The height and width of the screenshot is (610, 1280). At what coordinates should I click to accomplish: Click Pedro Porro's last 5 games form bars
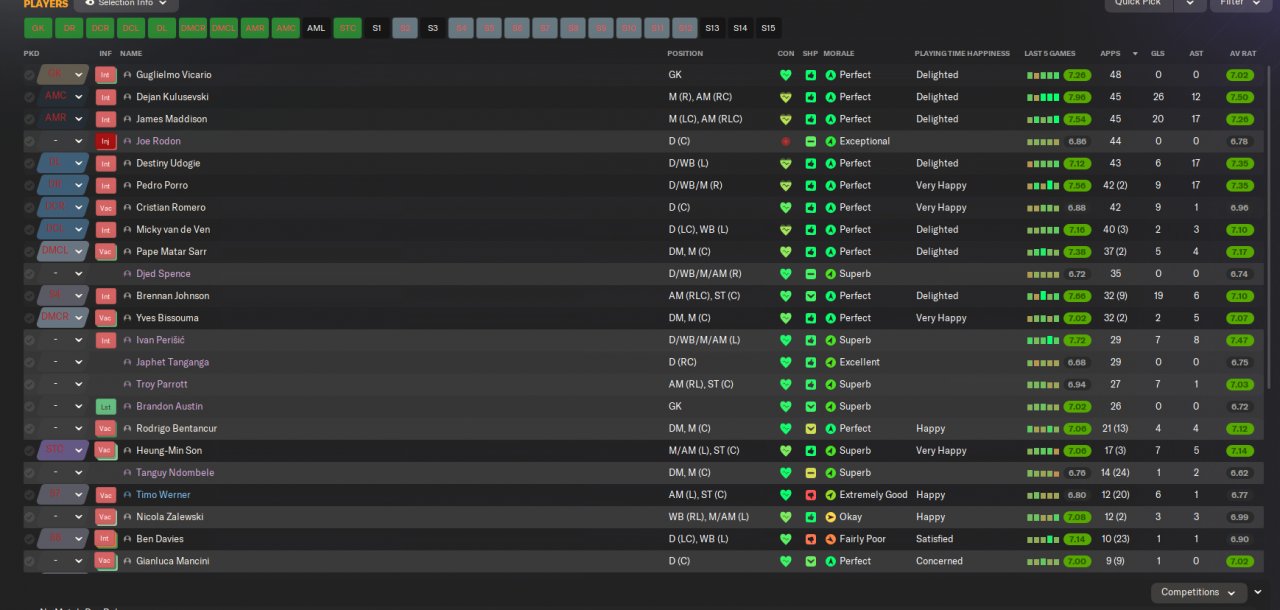pos(1042,185)
